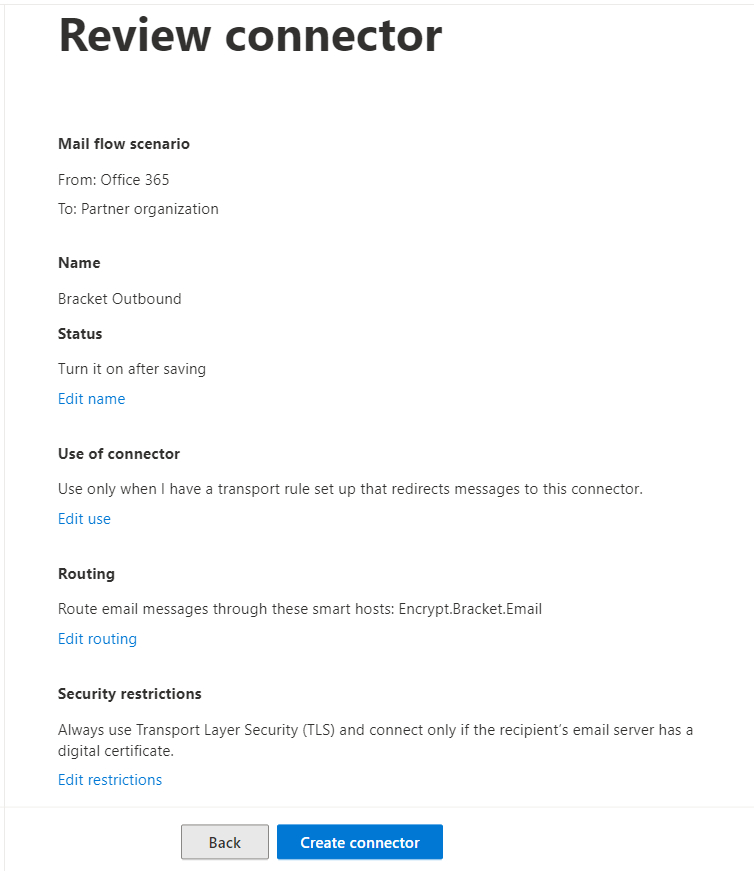Select the Name section heading
Viewport: 754px width, 871px height.
coord(79,263)
